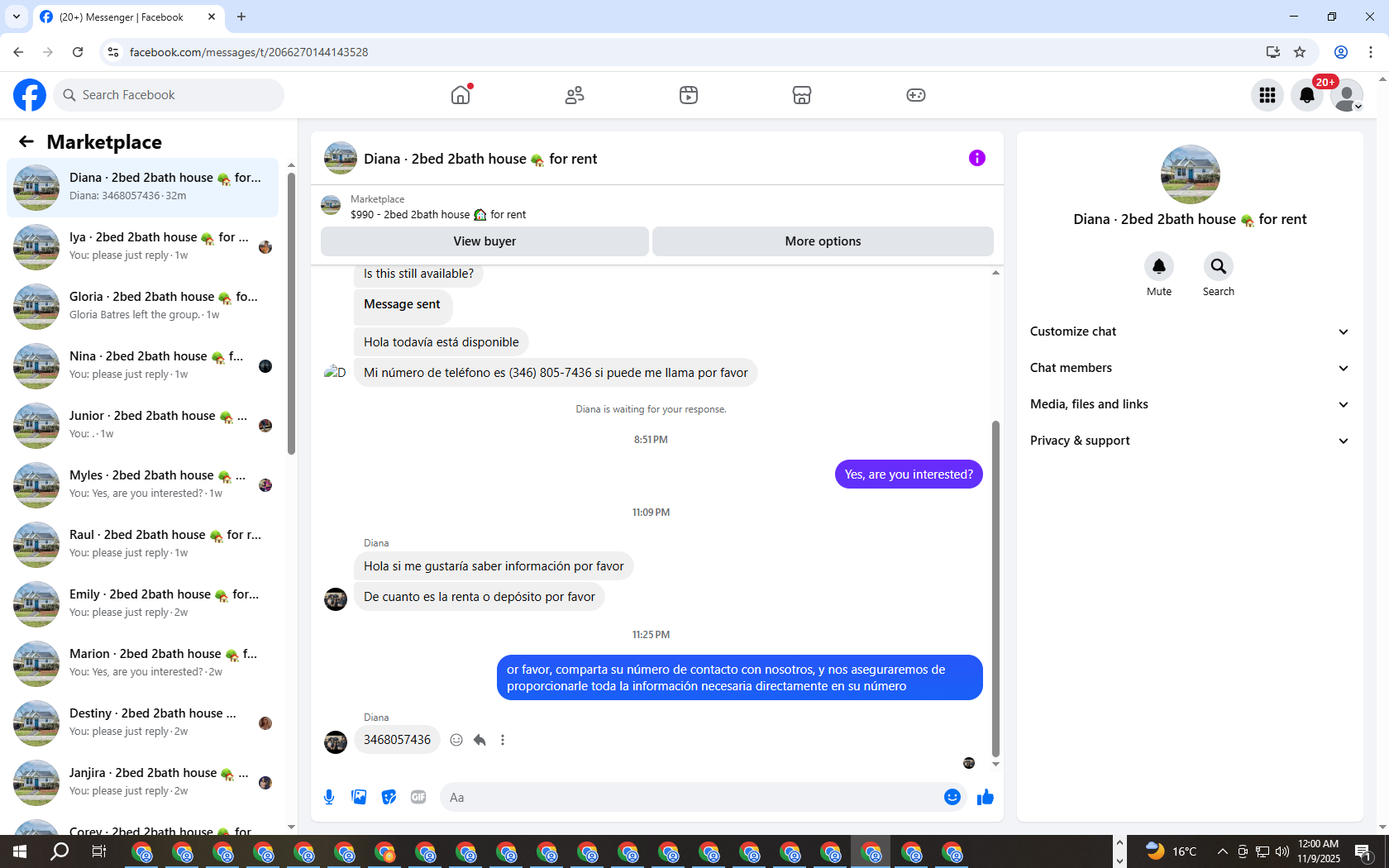Attach a file with the image icon

359,797
